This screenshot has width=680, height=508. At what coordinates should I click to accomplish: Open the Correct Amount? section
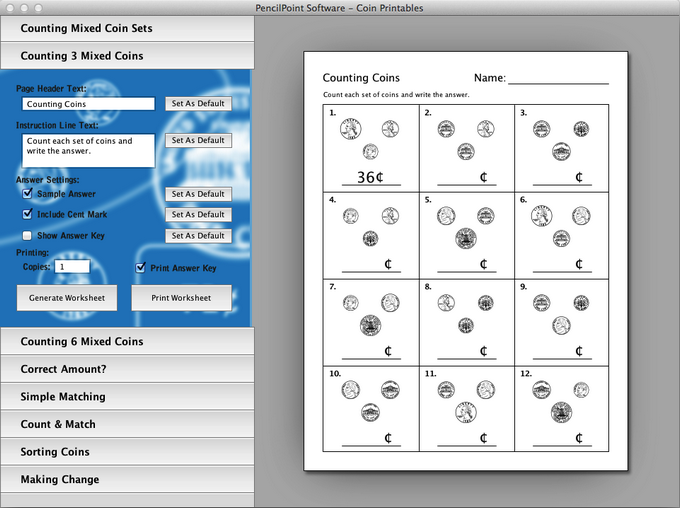(127, 369)
